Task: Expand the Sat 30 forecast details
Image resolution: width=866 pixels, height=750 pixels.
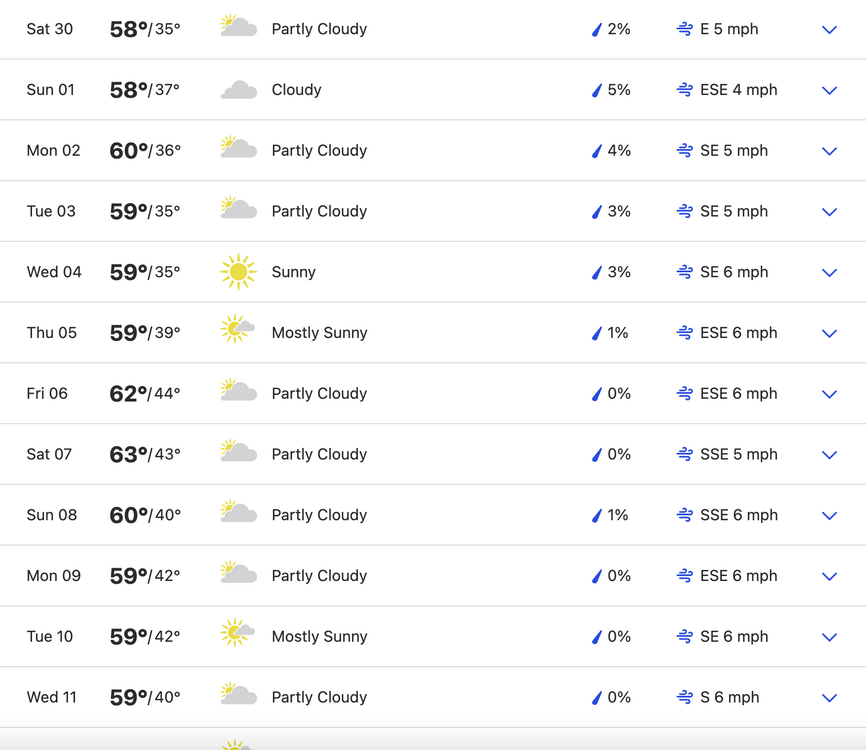Action: click(x=830, y=30)
